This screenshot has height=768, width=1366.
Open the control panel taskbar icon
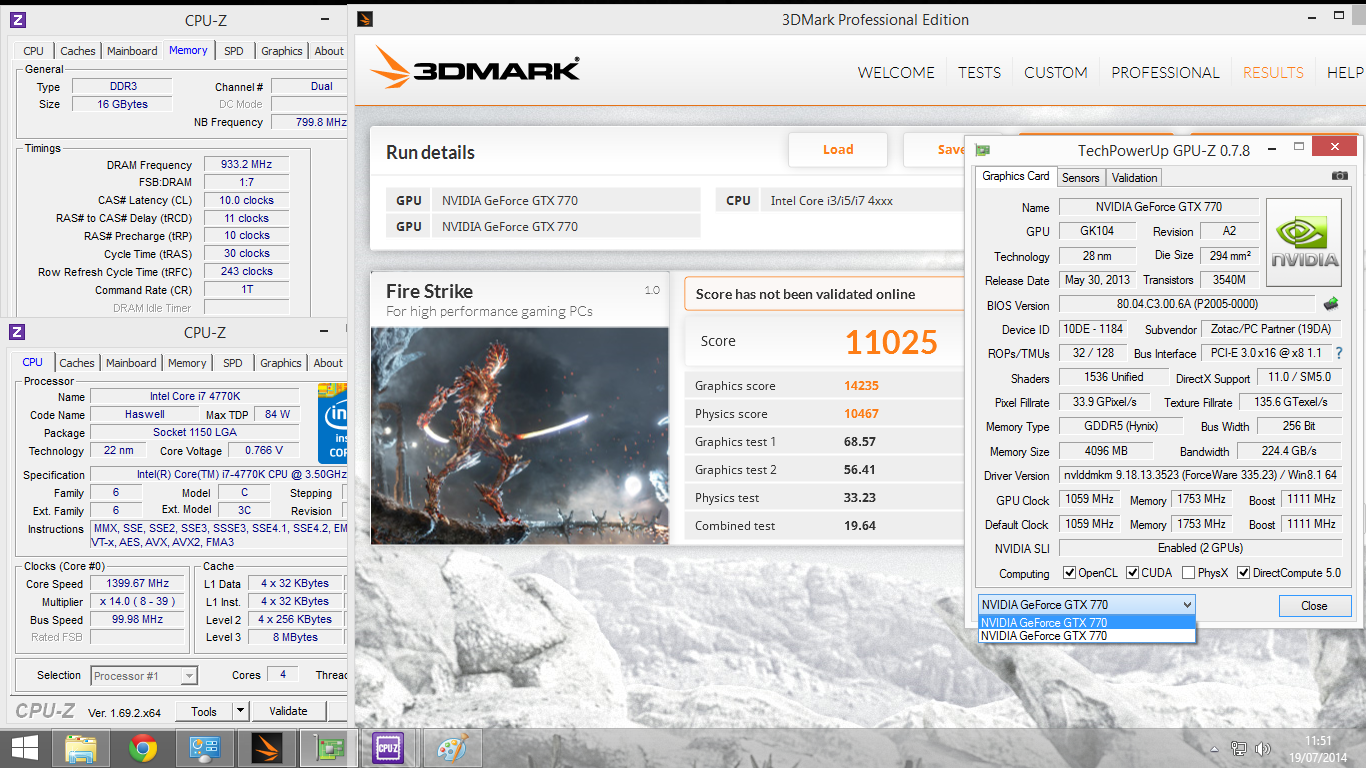tap(205, 748)
